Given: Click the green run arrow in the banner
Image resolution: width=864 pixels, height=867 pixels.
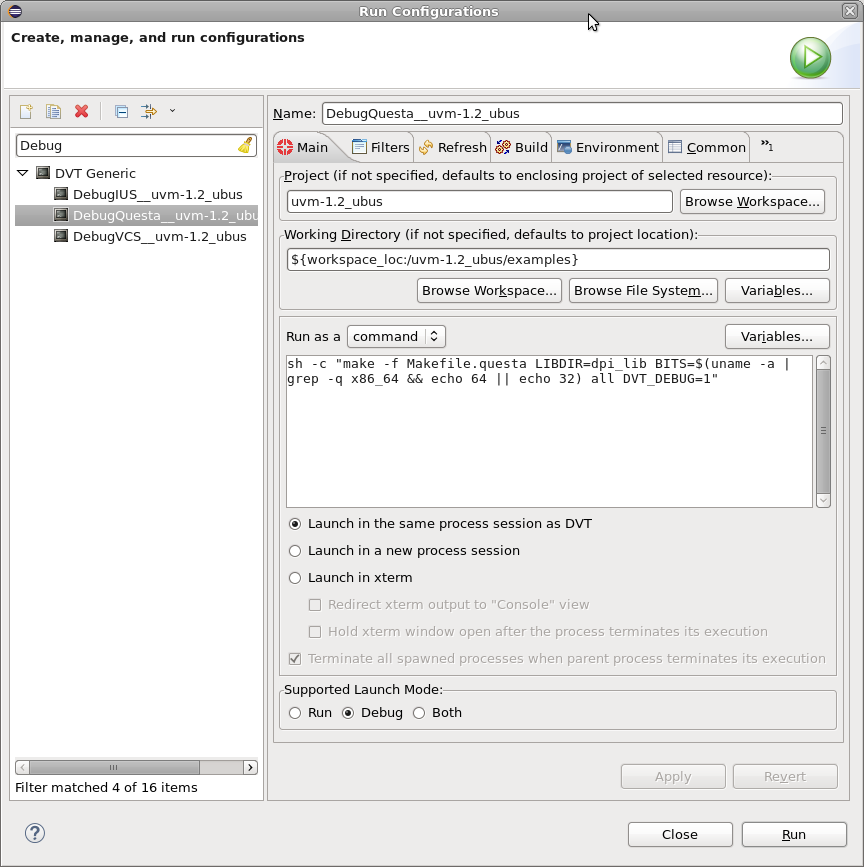Looking at the screenshot, I should (810, 58).
